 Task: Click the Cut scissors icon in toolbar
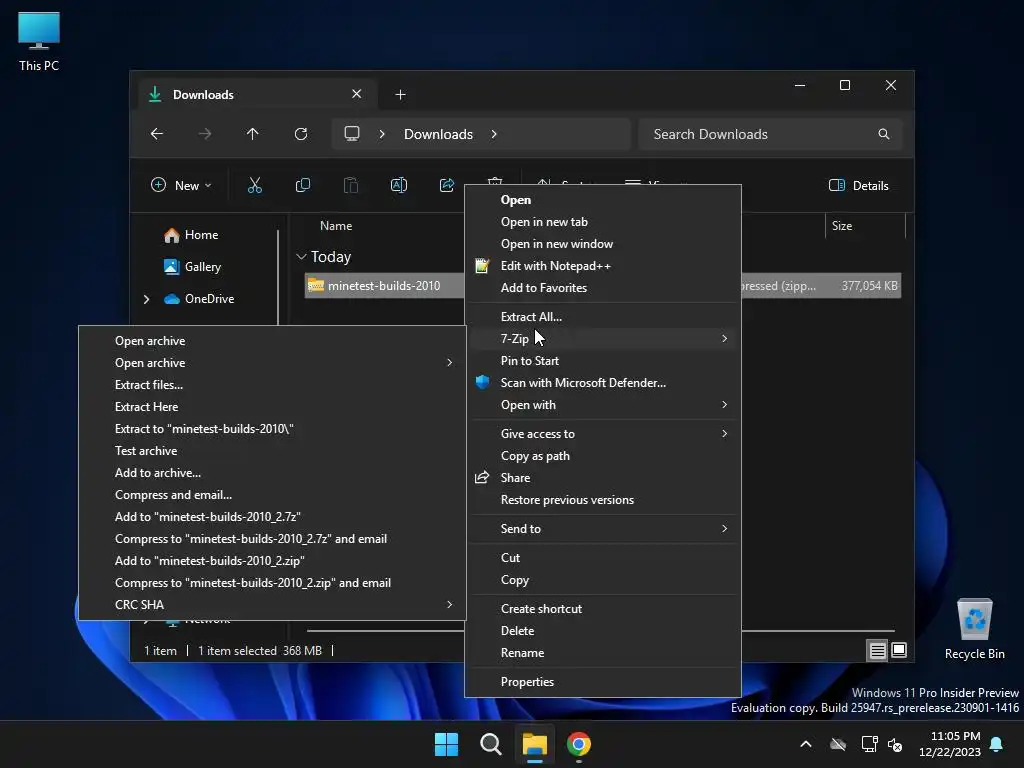click(255, 185)
